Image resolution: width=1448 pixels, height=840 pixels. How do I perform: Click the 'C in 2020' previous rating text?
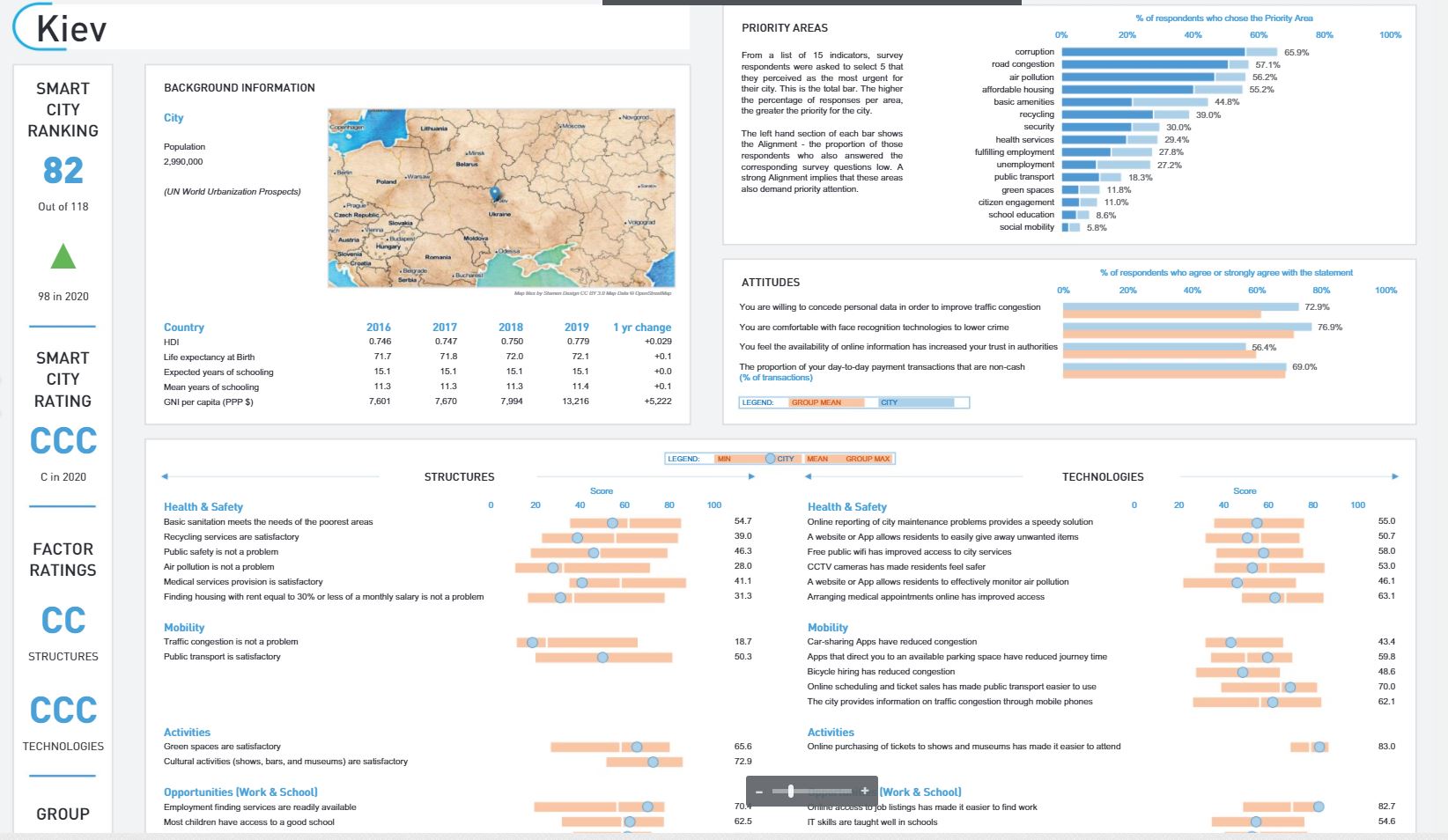63,477
